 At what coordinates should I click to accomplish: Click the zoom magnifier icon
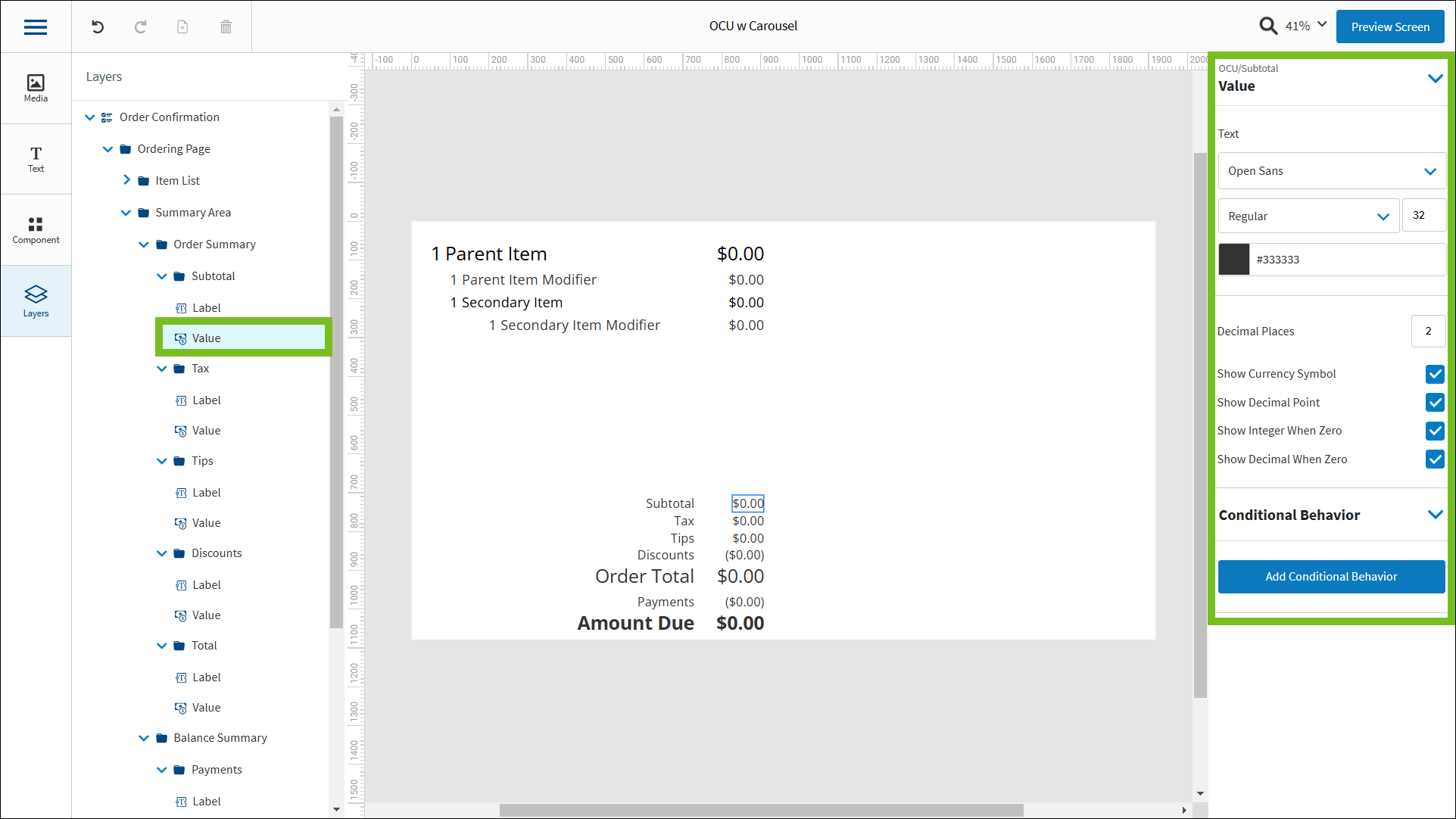[1268, 25]
